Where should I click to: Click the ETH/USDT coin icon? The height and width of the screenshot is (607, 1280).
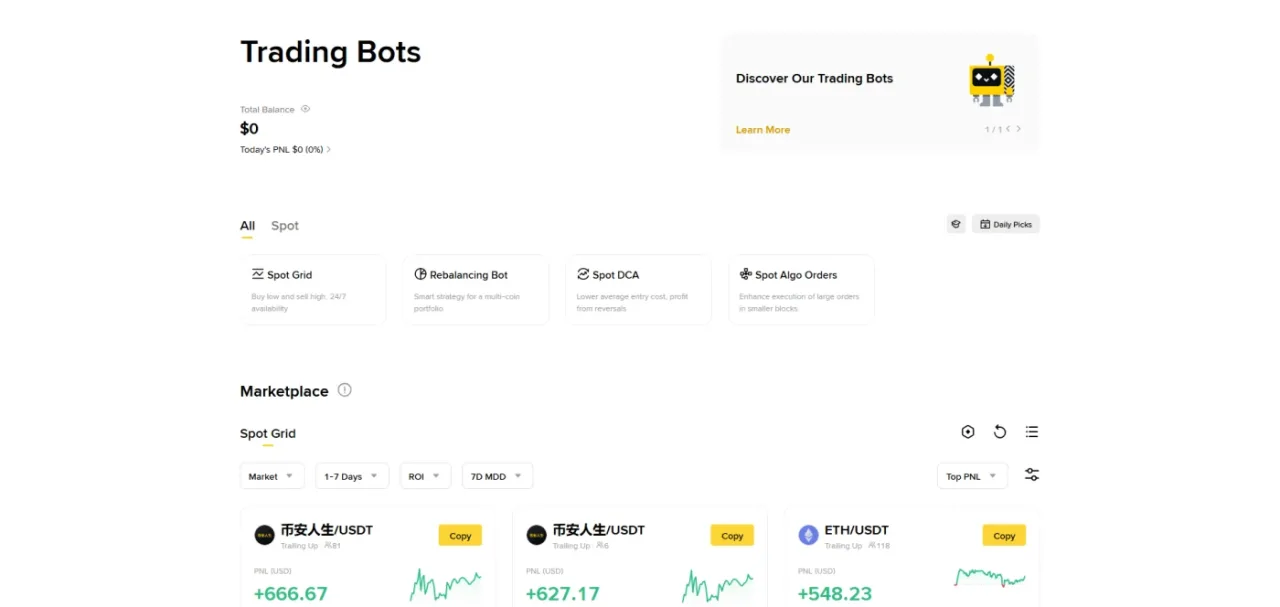pos(808,535)
